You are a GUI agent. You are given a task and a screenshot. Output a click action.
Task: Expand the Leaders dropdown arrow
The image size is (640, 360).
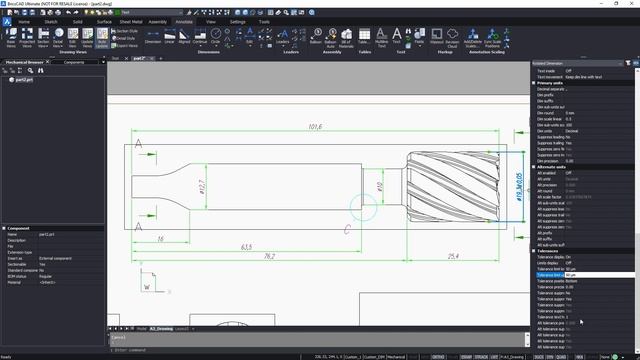click(x=282, y=46)
